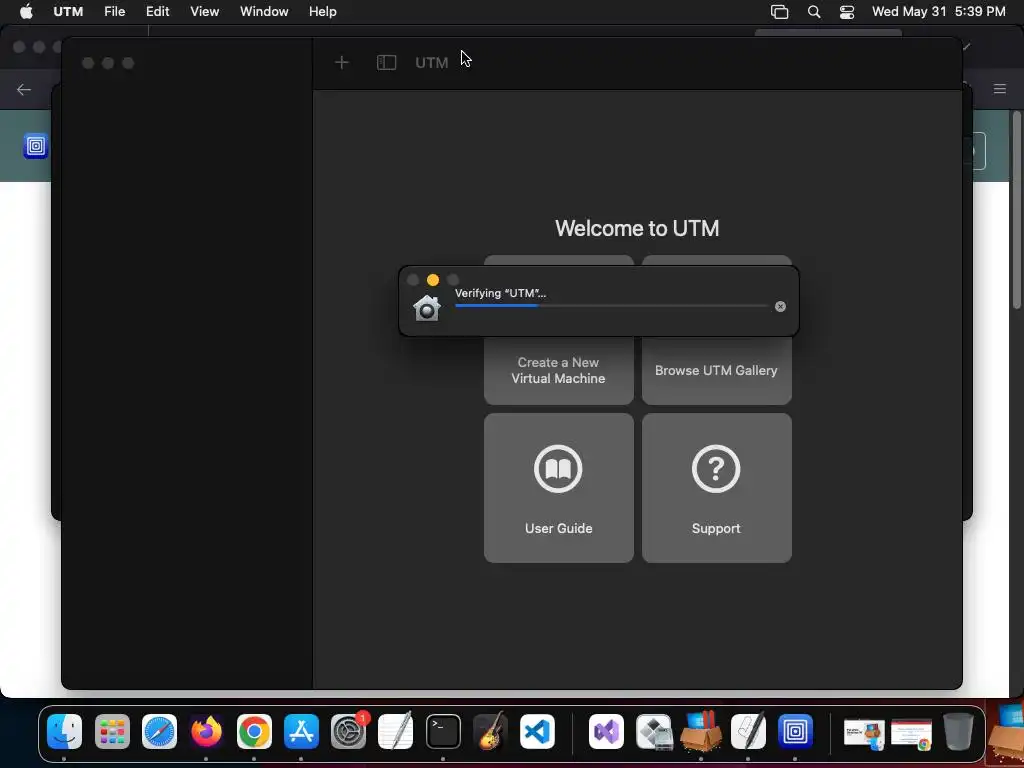Image resolution: width=1024 pixels, height=768 pixels.
Task: Open the Apple menu
Action: click(x=26, y=12)
